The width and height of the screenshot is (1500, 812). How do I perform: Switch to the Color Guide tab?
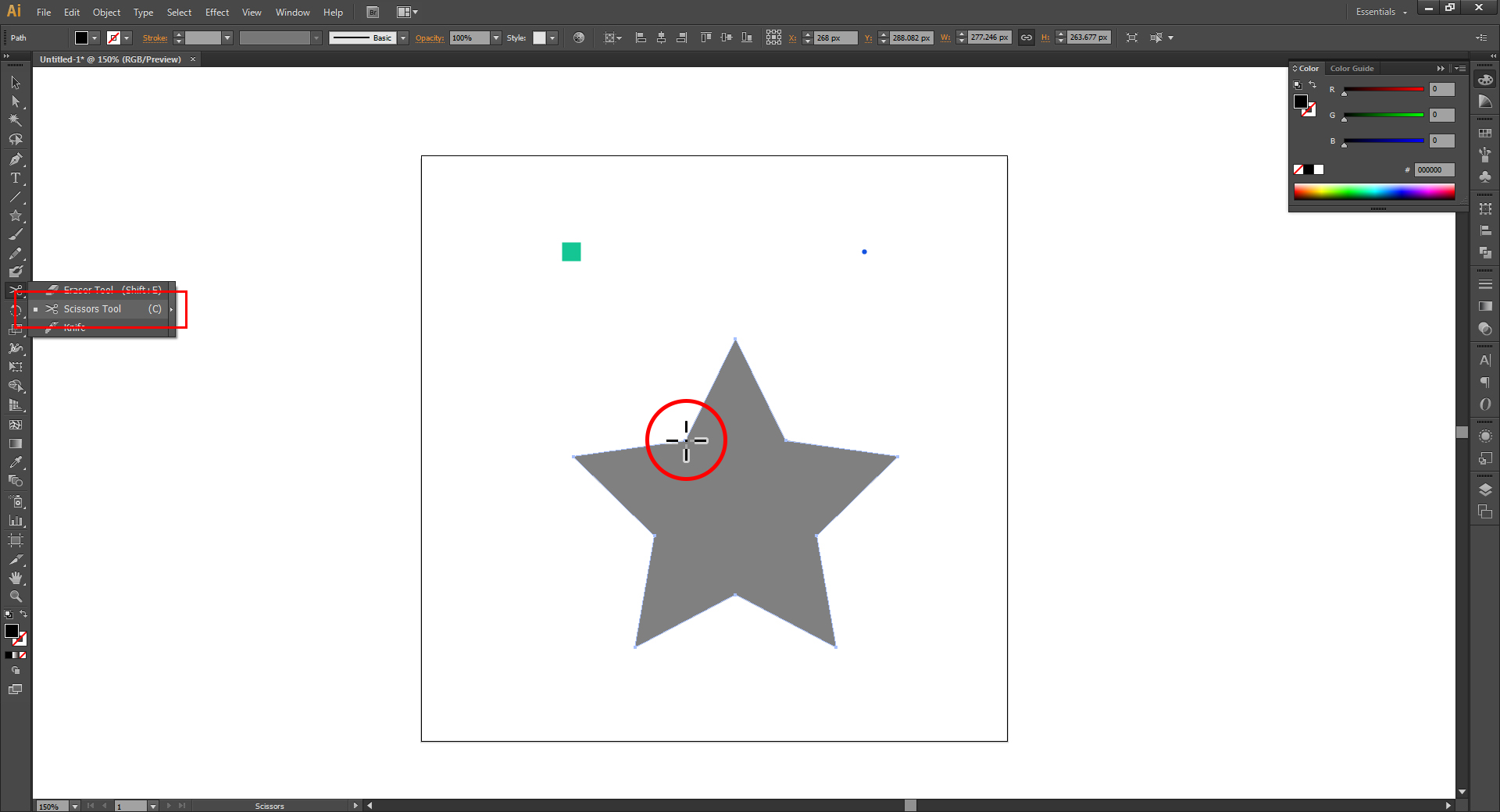pyautogui.click(x=1352, y=69)
